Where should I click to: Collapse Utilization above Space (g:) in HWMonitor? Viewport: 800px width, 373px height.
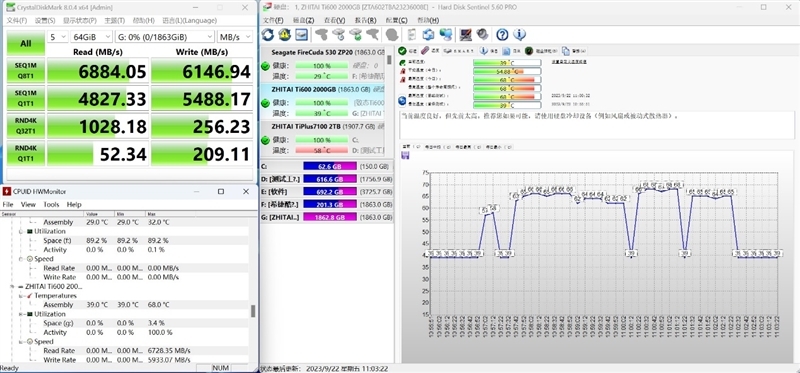pyautogui.click(x=22, y=314)
